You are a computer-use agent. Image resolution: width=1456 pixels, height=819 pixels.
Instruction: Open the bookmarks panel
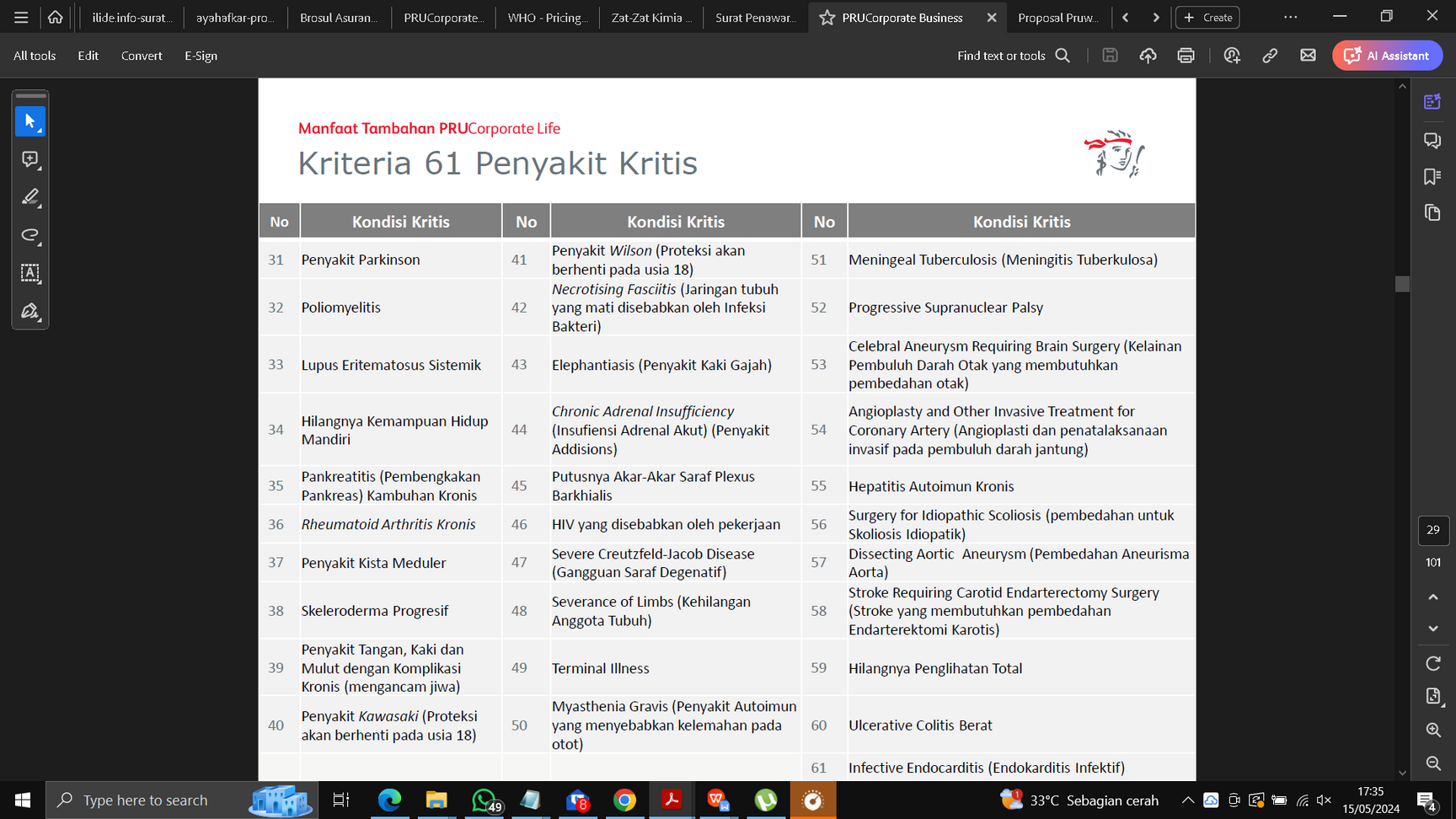click(x=1432, y=176)
